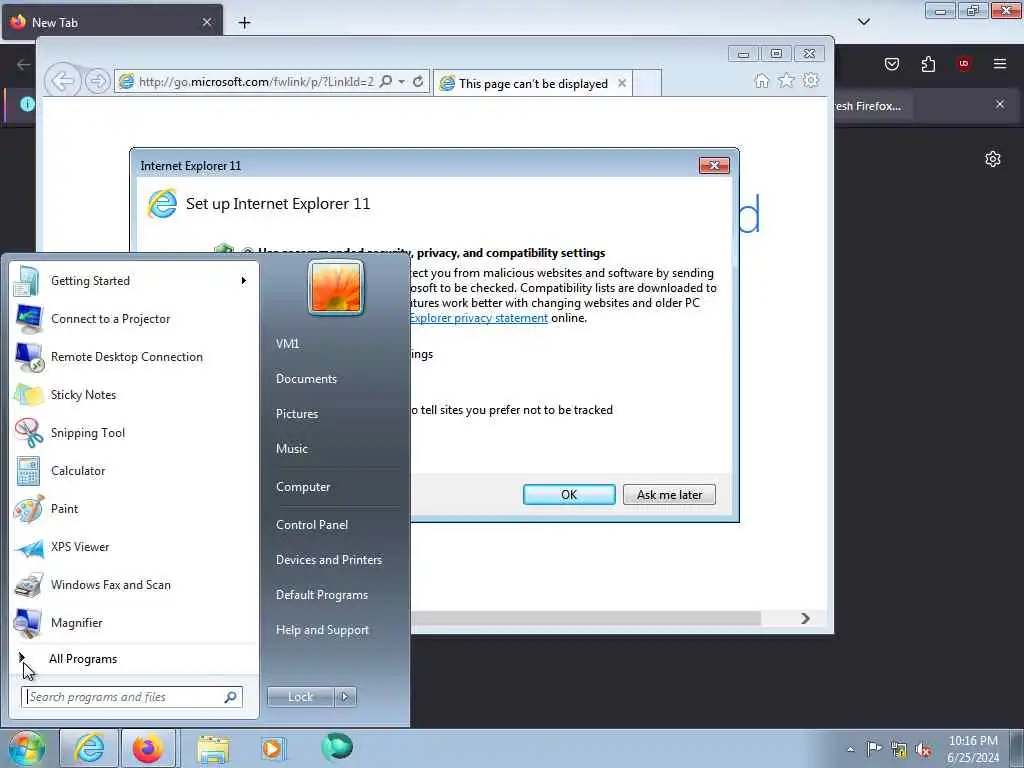Click Internet Explorer taskbar icon
Image resolution: width=1024 pixels, height=768 pixels.
coord(89,748)
